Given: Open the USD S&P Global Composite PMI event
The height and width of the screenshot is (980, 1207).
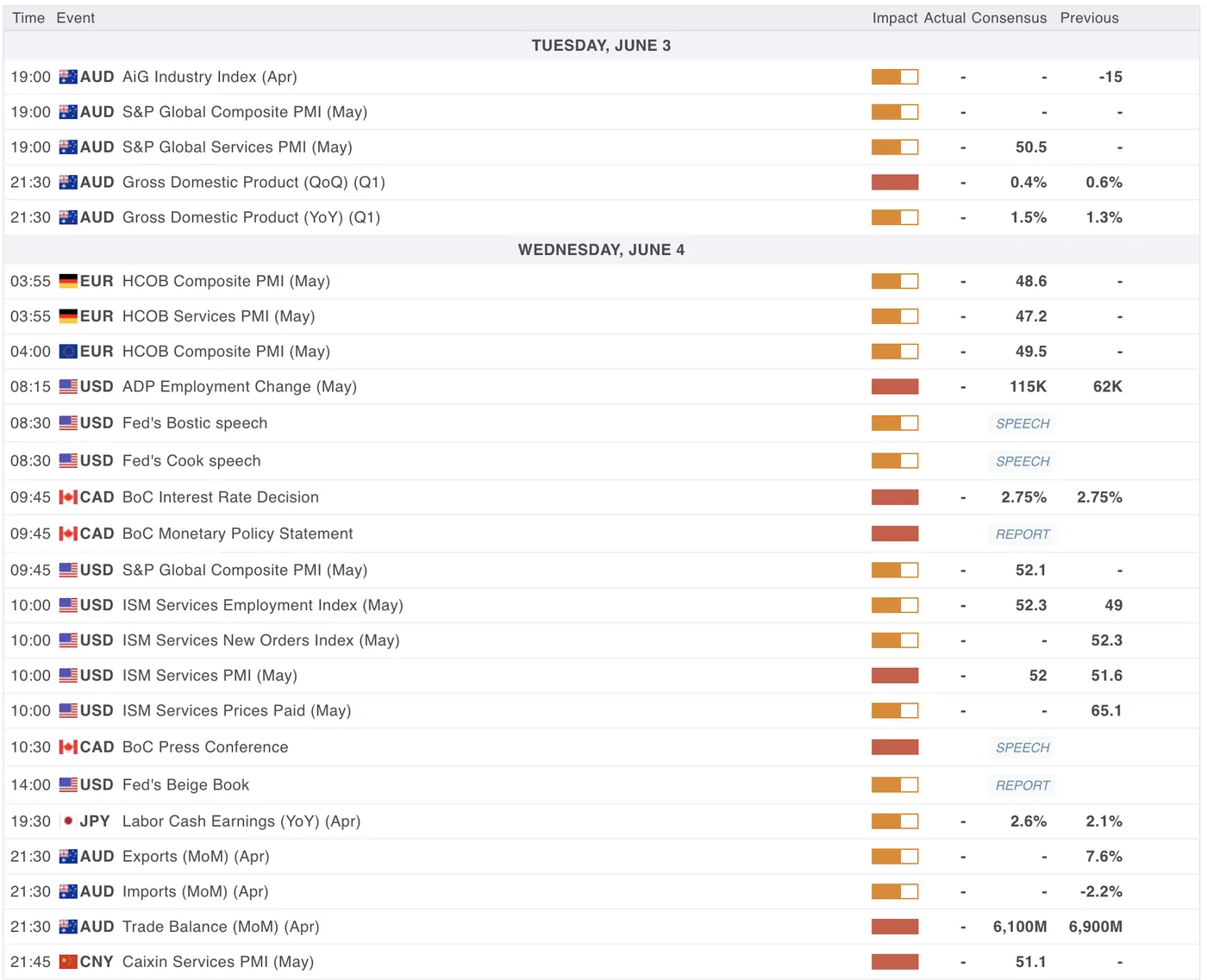Looking at the screenshot, I should coord(245,571).
